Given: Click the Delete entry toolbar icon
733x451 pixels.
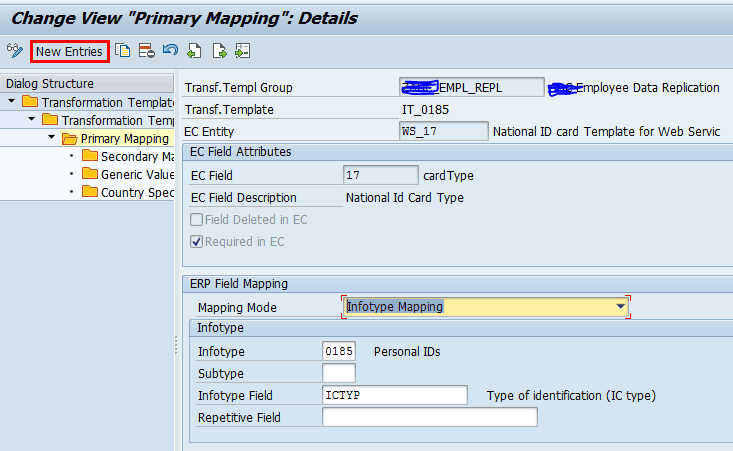Looking at the screenshot, I should [146, 51].
